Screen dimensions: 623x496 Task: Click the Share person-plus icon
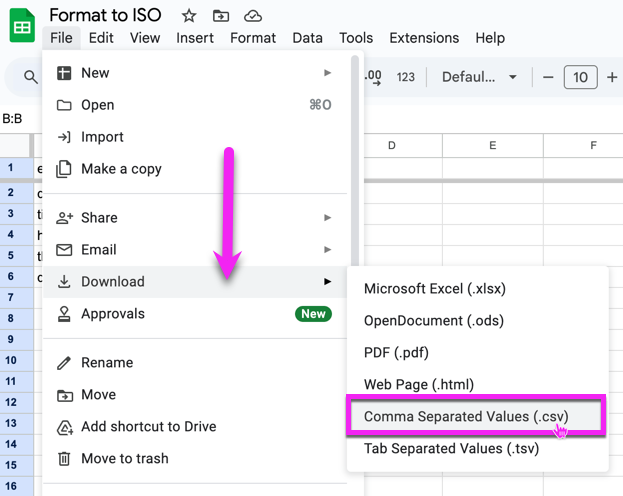coord(64,218)
